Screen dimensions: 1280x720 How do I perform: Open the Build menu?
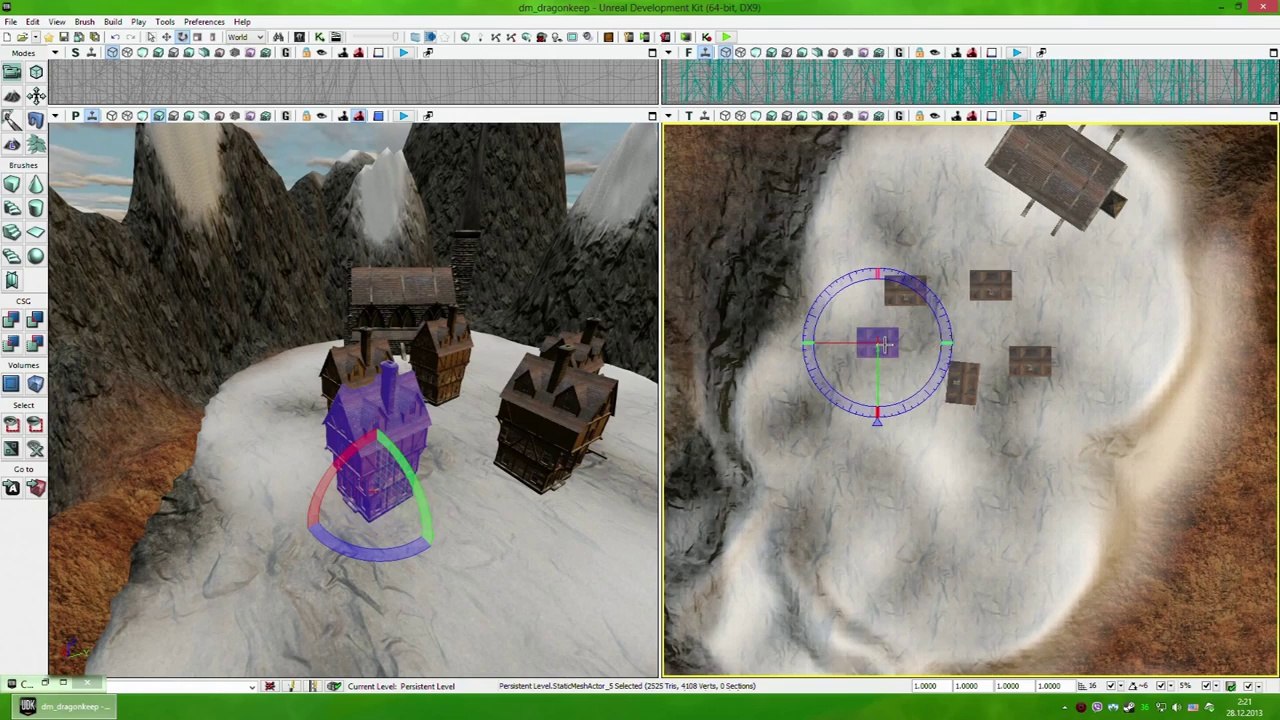pos(113,21)
